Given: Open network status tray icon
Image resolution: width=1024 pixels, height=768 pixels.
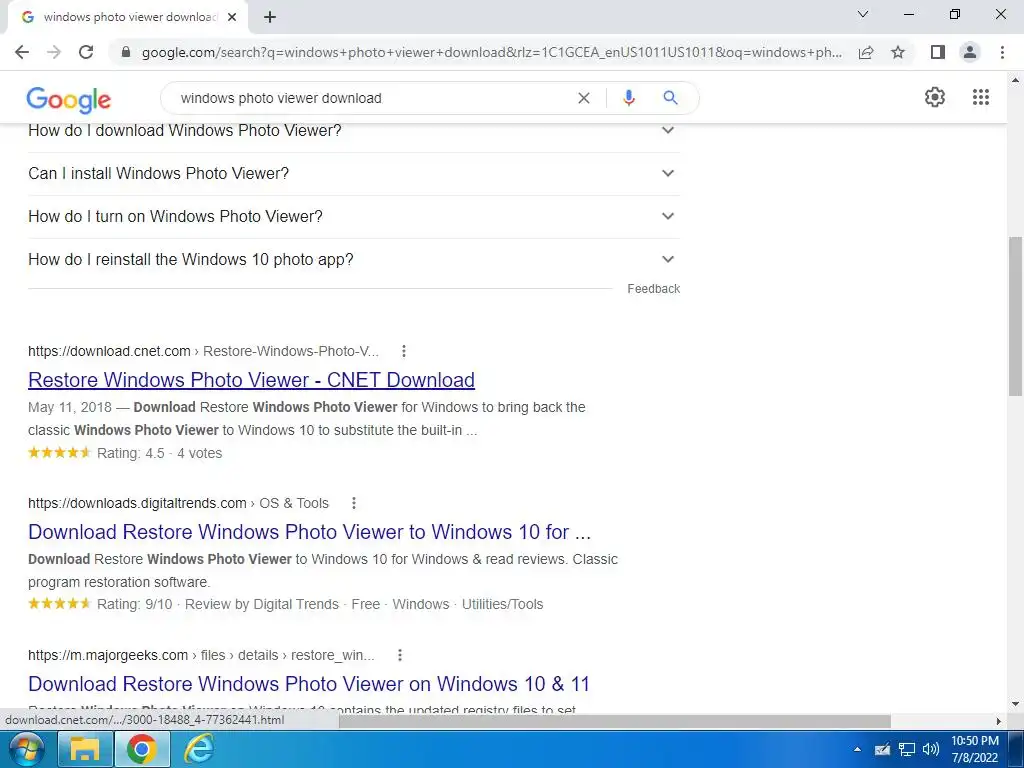Looking at the screenshot, I should point(906,750).
